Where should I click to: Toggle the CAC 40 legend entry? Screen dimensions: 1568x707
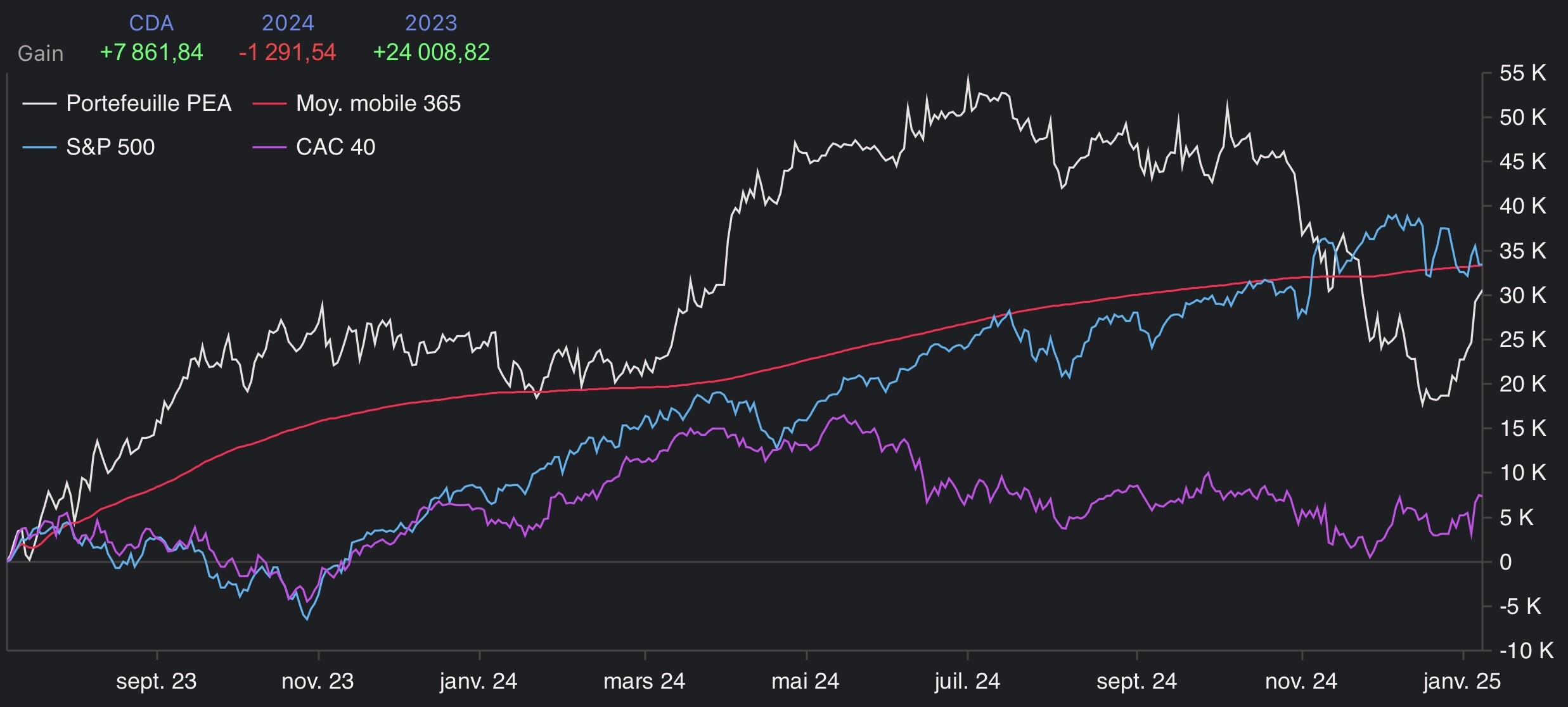(x=335, y=147)
